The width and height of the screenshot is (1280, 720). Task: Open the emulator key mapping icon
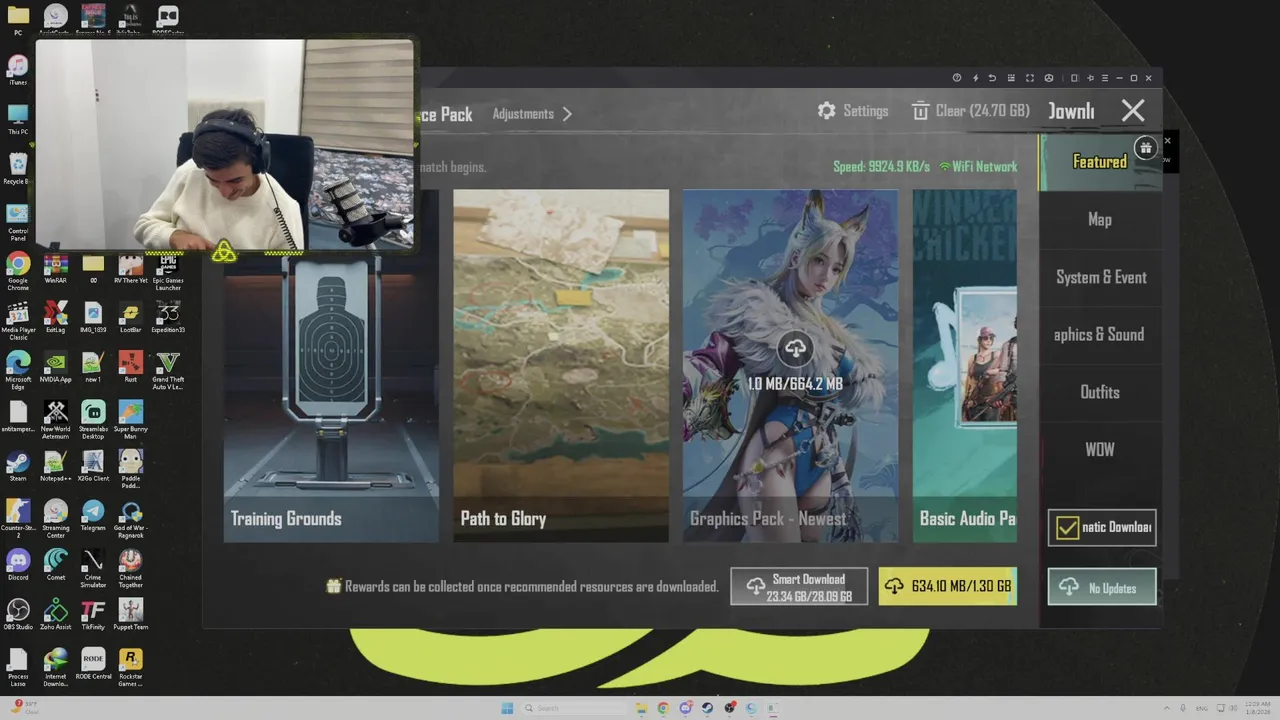tap(1011, 78)
